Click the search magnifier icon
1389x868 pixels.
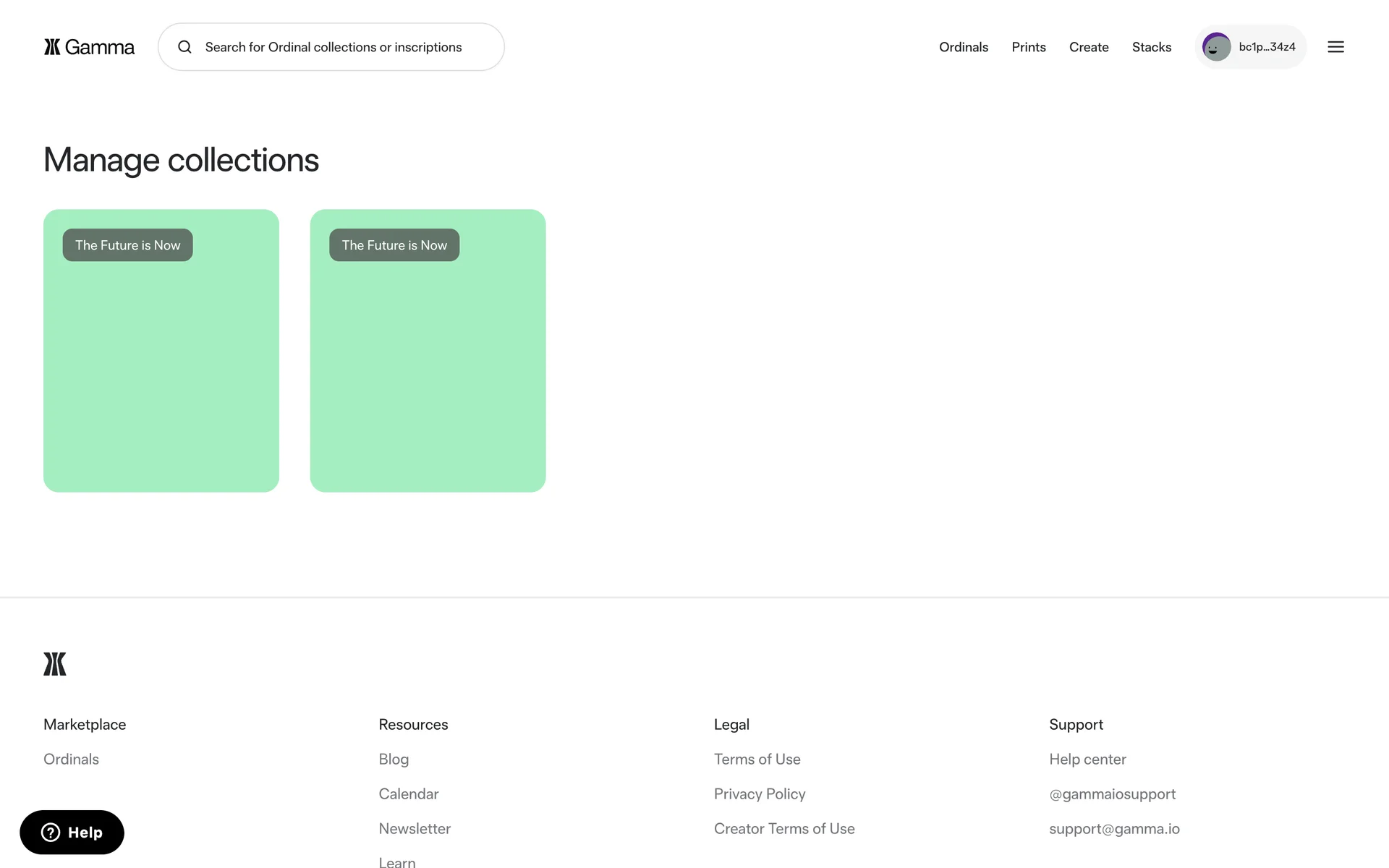[184, 47]
